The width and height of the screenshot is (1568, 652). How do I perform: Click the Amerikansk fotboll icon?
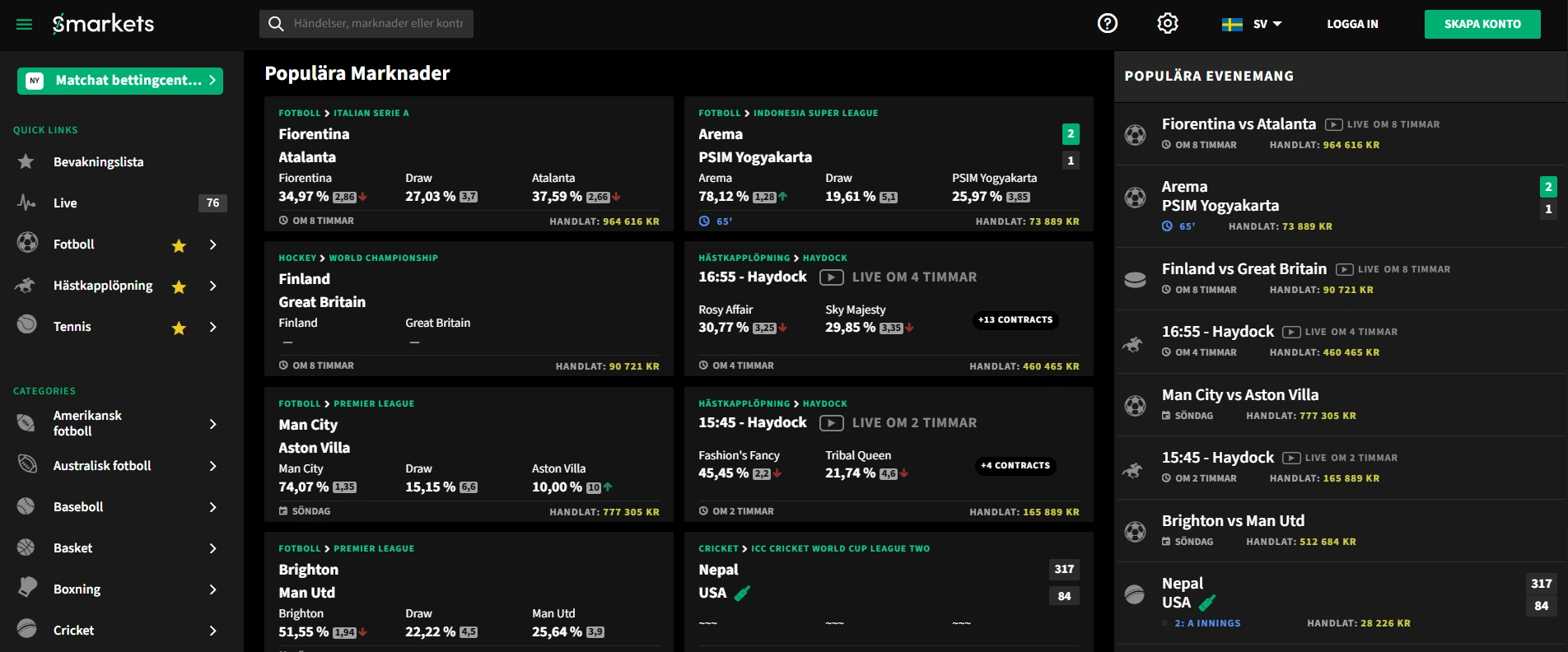click(26, 423)
